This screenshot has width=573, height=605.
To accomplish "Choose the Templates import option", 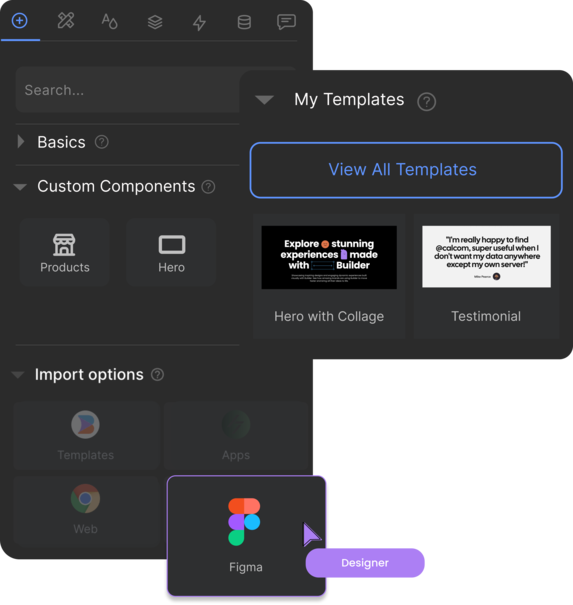I will point(86,436).
